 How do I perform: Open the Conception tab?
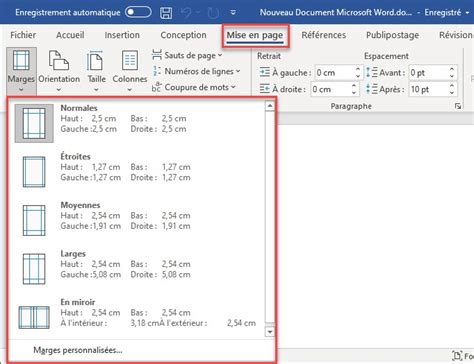[183, 35]
